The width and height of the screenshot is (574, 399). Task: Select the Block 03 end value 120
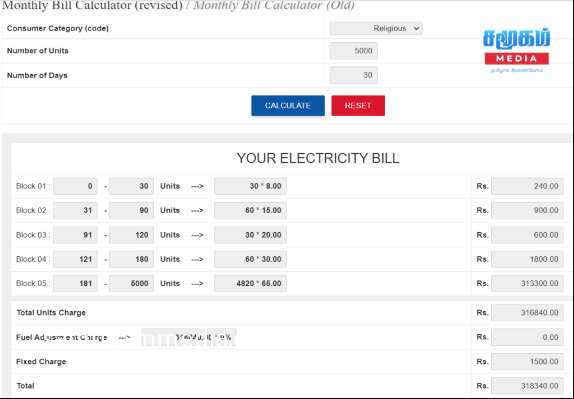[x=131, y=235]
